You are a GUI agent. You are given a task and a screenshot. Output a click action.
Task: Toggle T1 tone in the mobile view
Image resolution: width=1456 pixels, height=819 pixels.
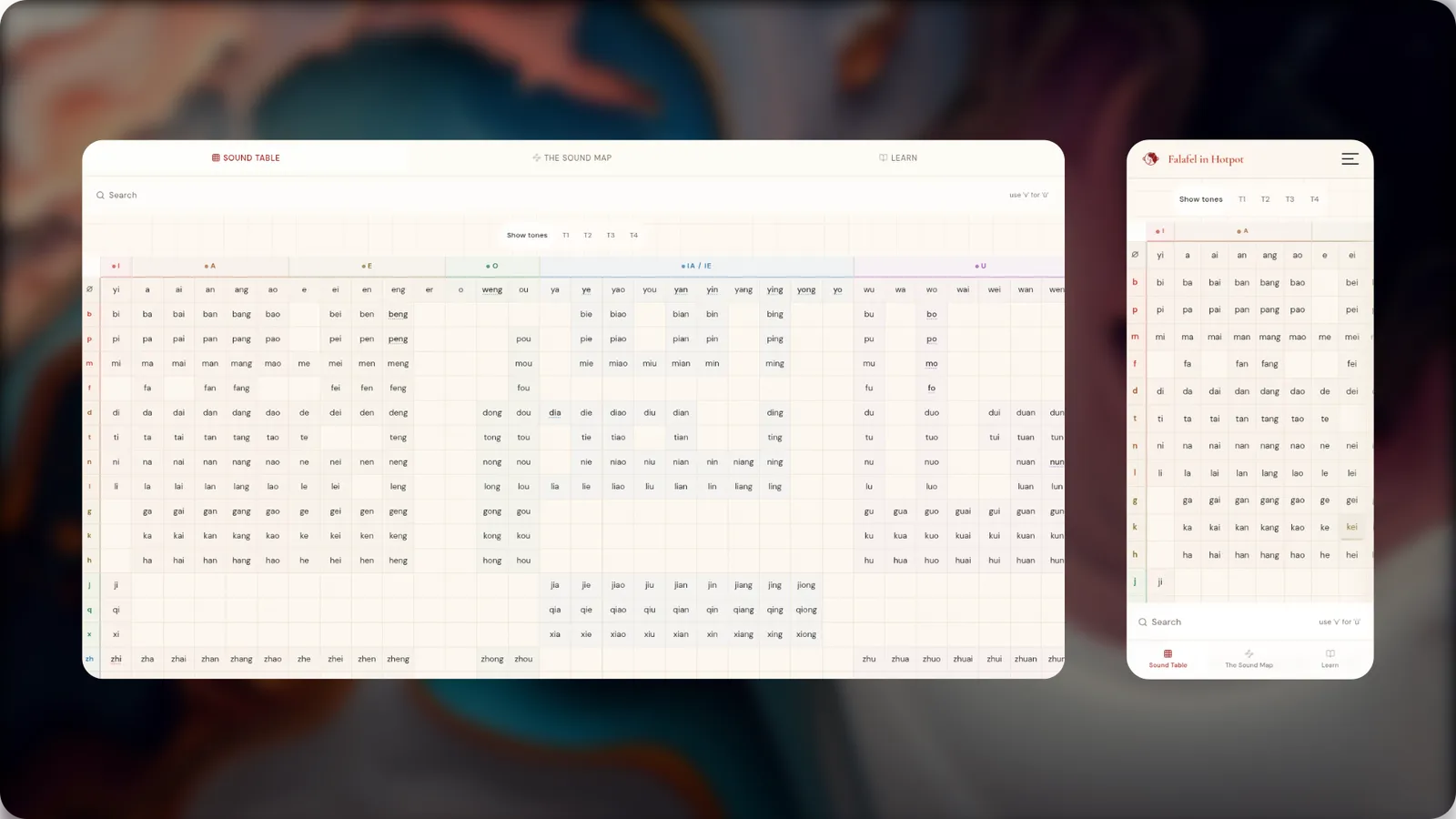tap(1241, 199)
